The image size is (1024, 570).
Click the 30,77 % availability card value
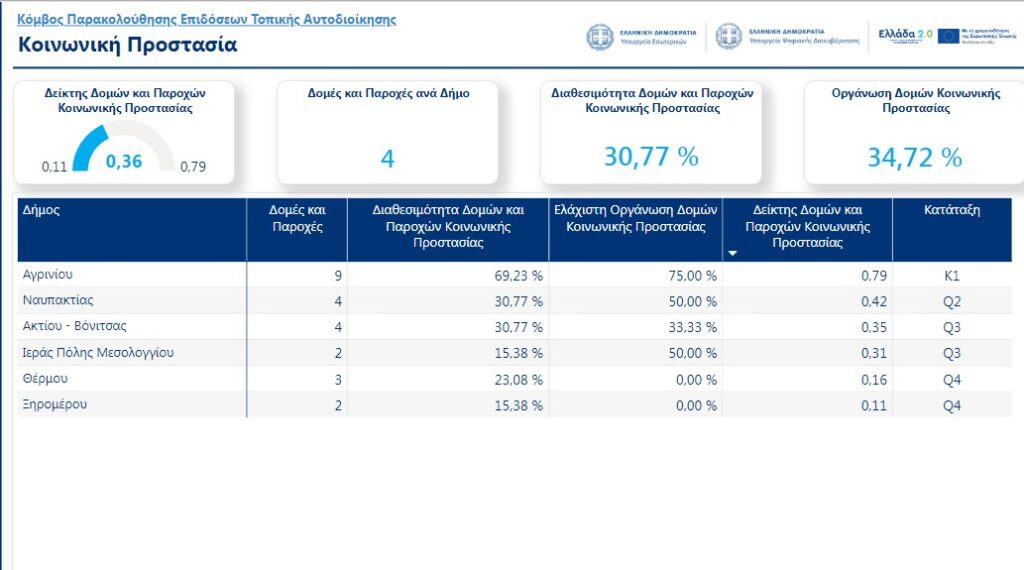pos(651,157)
